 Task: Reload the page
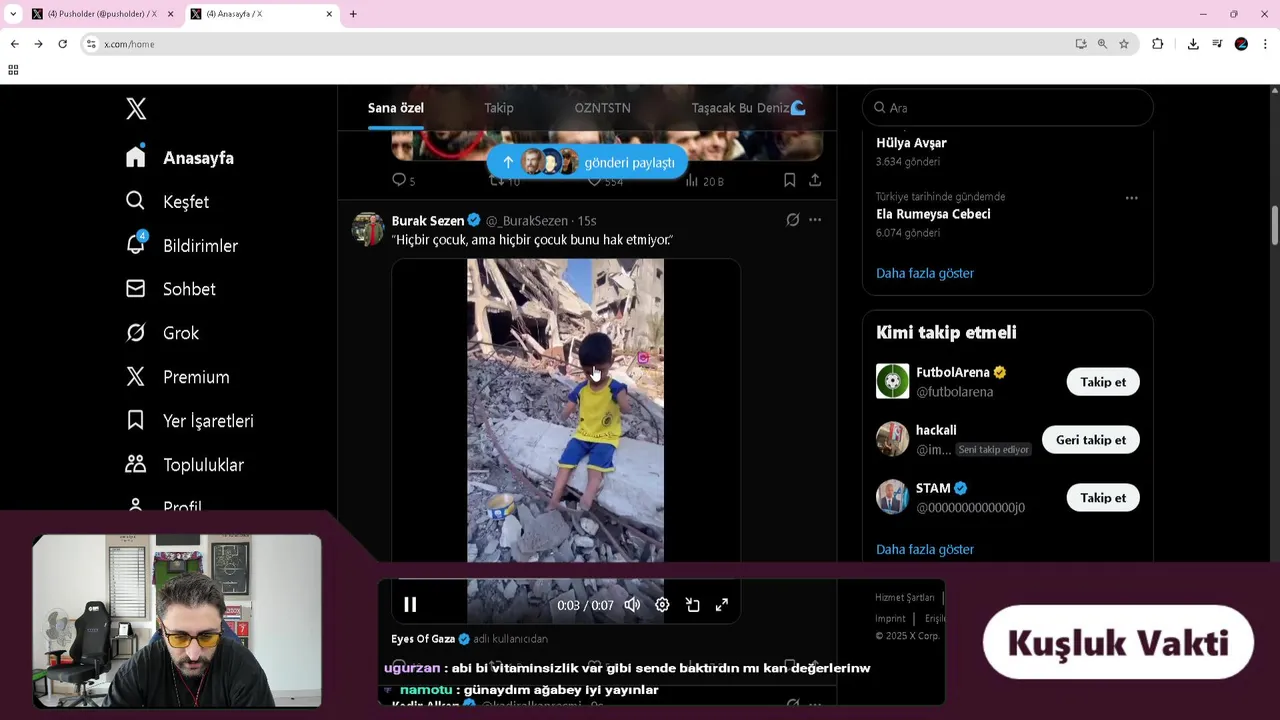62,44
